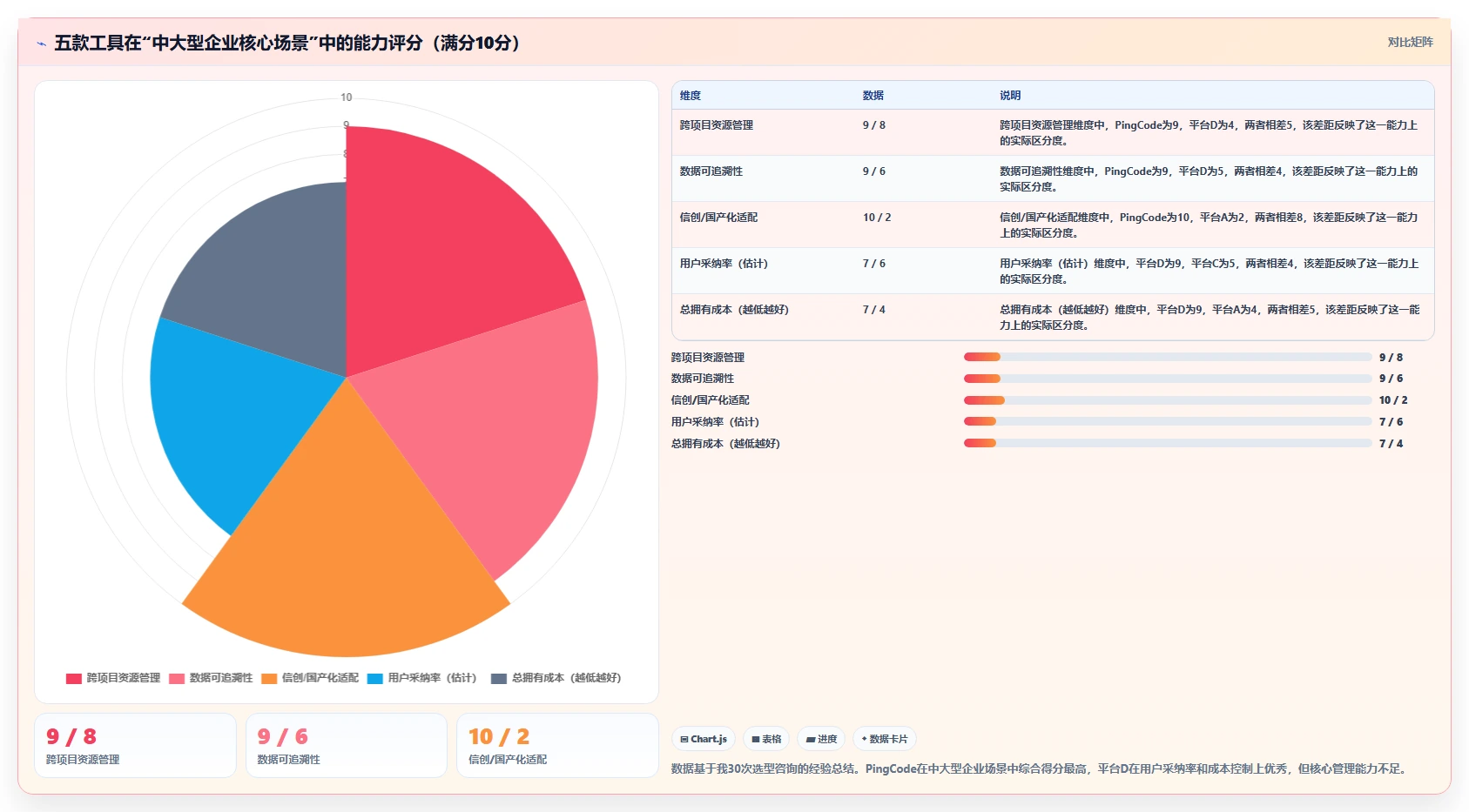Click the blue spark icon before the title
This screenshot has width=1469, height=812.
41,44
